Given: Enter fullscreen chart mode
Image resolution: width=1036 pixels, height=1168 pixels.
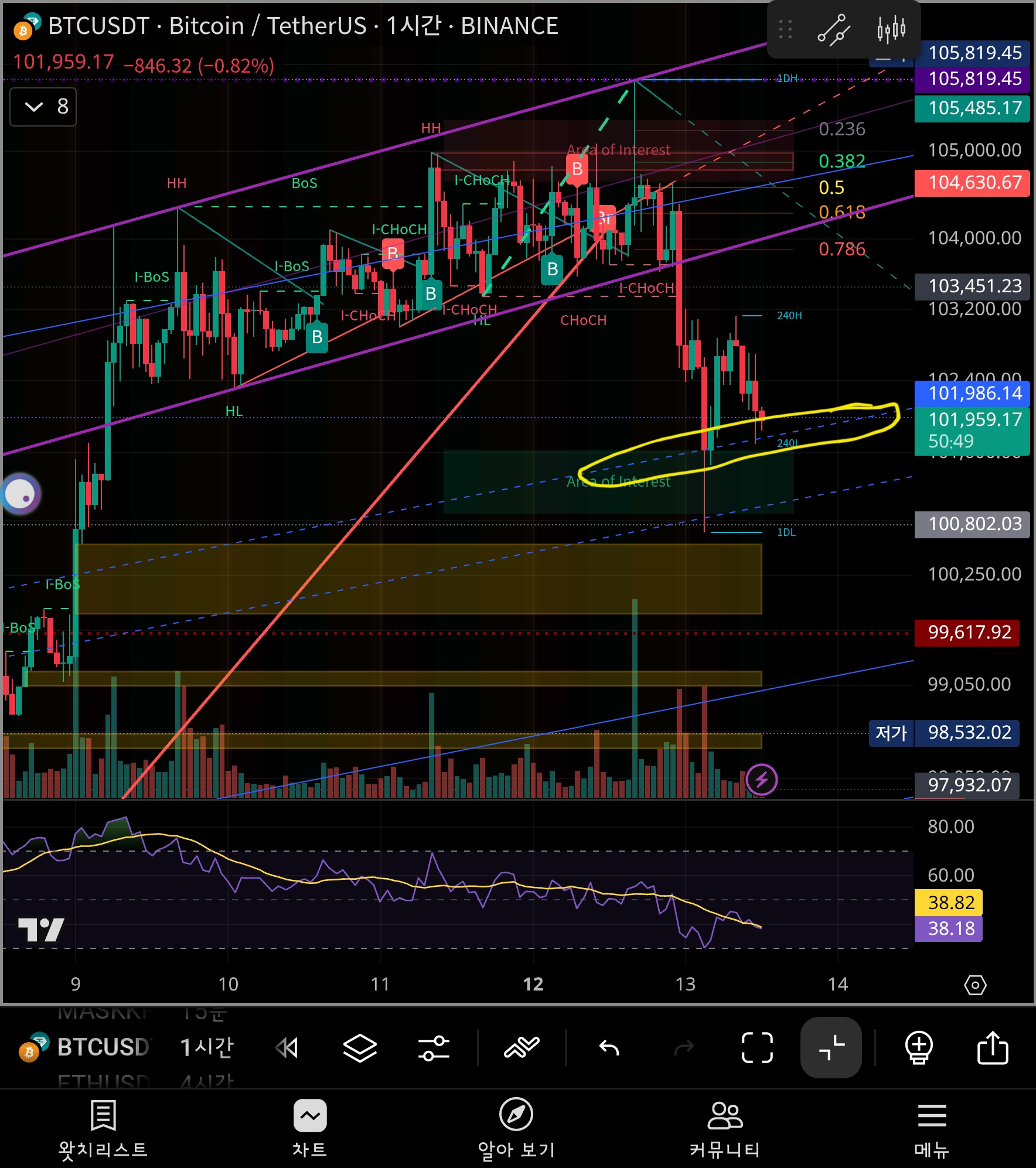Looking at the screenshot, I should pyautogui.click(x=757, y=1047).
